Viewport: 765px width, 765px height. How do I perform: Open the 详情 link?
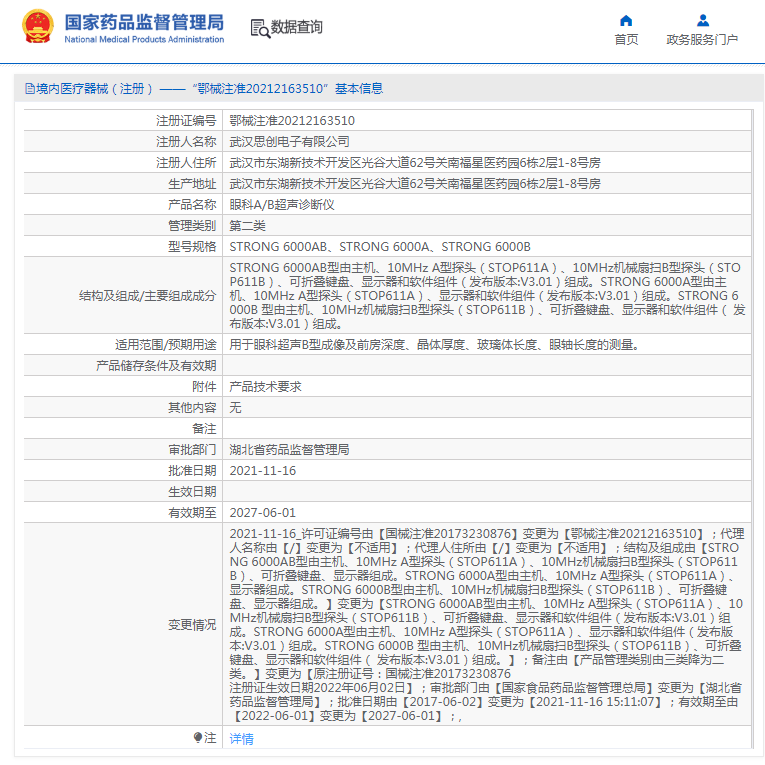click(x=241, y=739)
